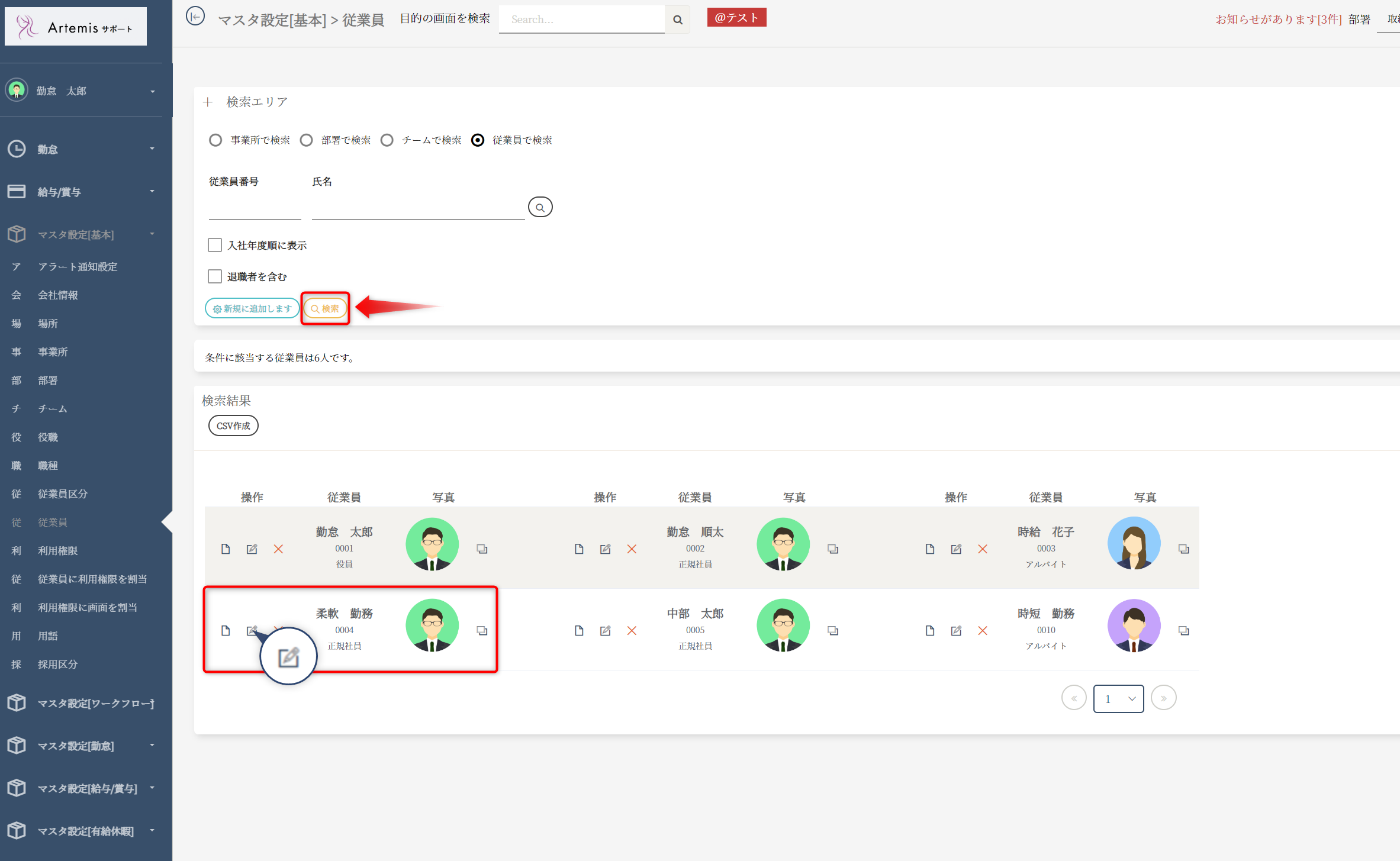Click the 新規に追加します button

[252, 308]
